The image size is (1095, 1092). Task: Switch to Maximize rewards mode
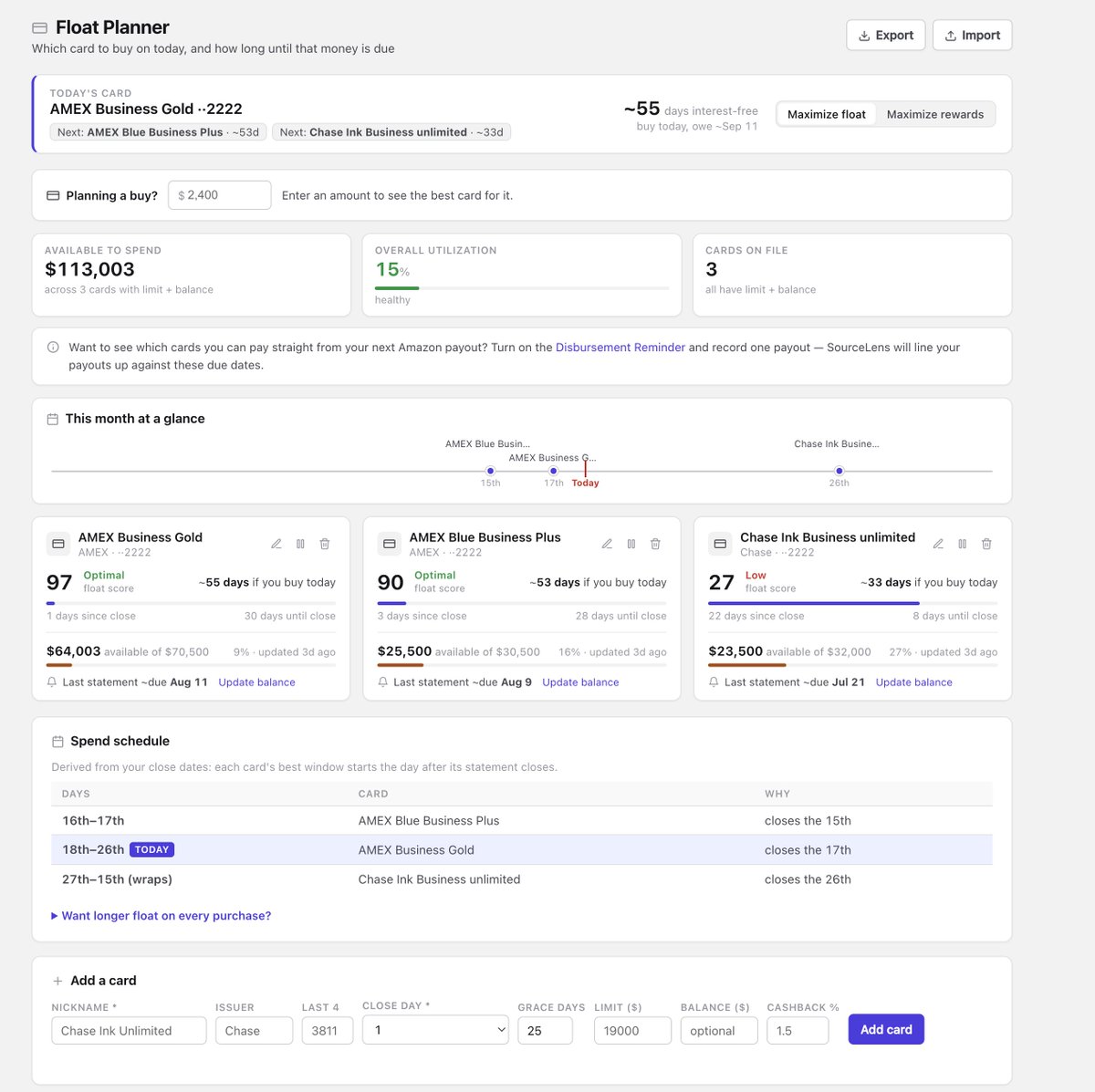[935, 114]
